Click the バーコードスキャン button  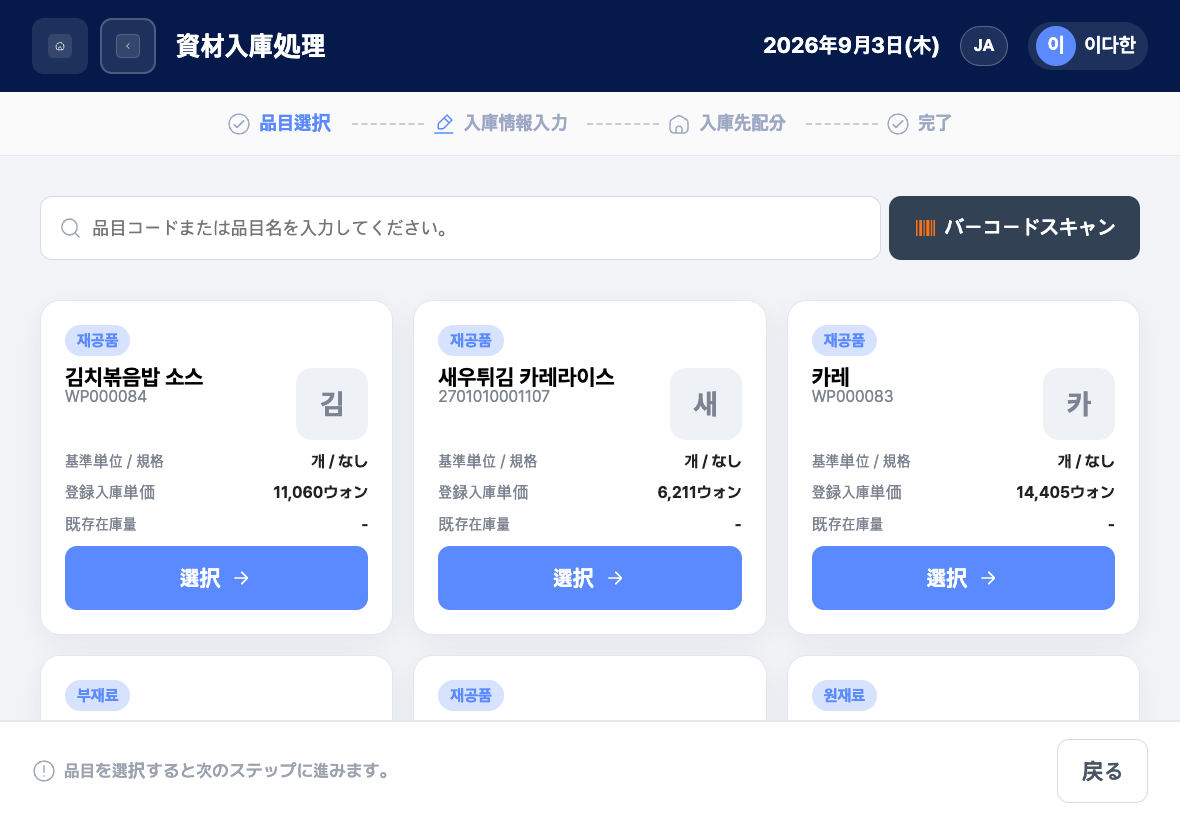[x=1014, y=228]
